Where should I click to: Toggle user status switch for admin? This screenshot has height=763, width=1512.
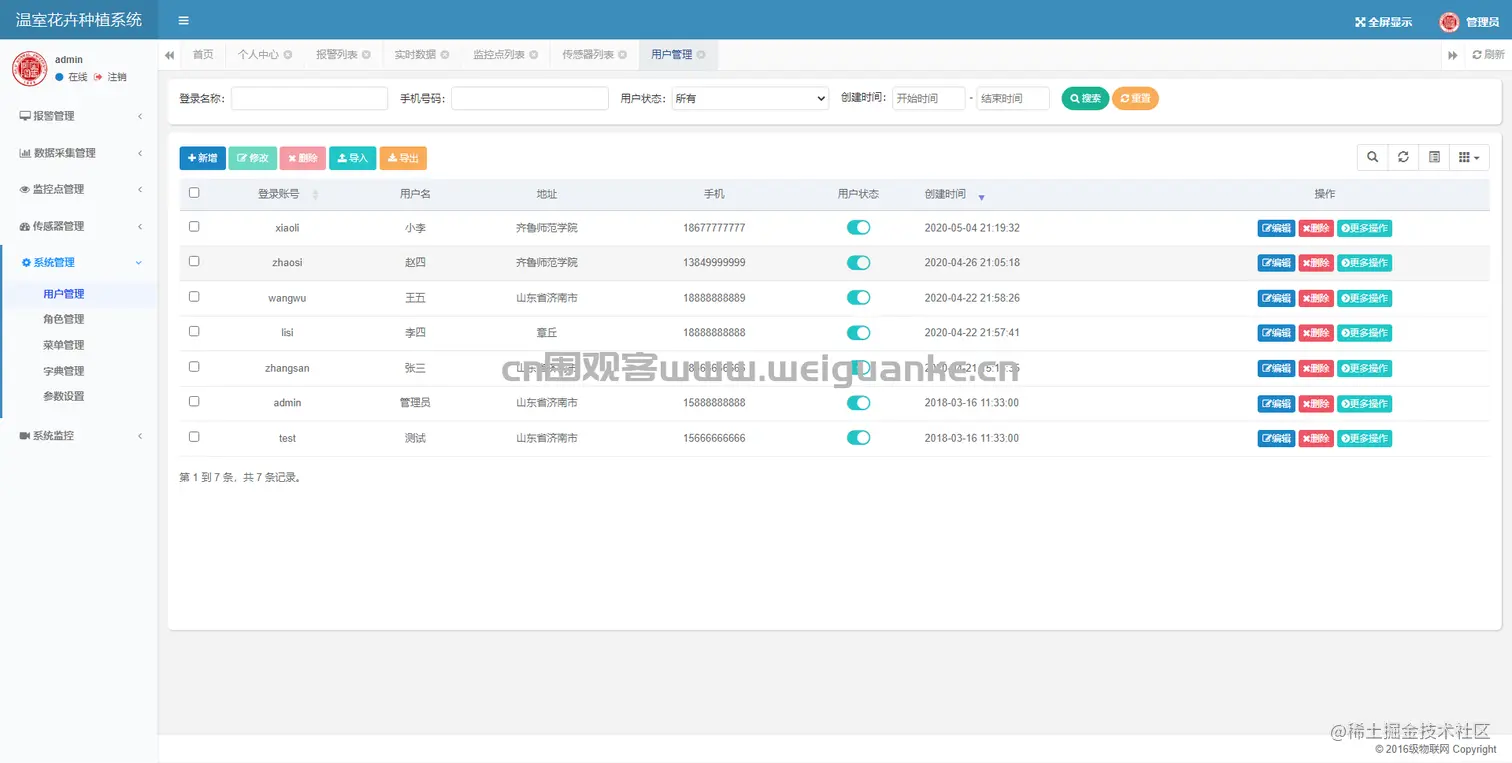pyautogui.click(x=858, y=403)
